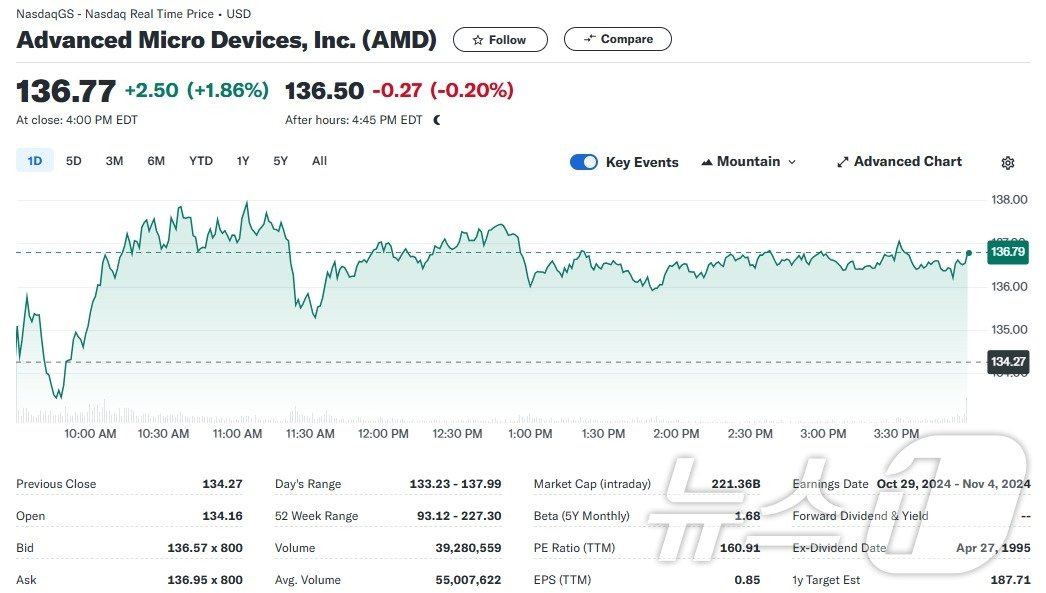Click the Follow button
The height and width of the screenshot is (593, 1046).
coord(500,40)
